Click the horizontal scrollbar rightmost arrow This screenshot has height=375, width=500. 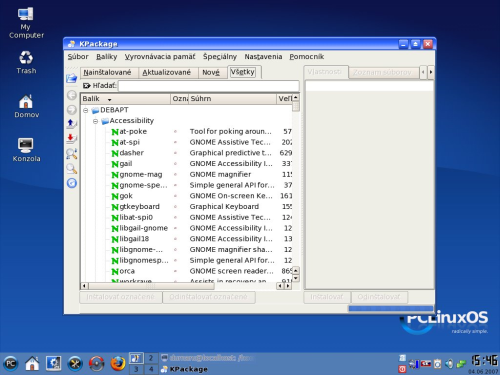coord(288,286)
